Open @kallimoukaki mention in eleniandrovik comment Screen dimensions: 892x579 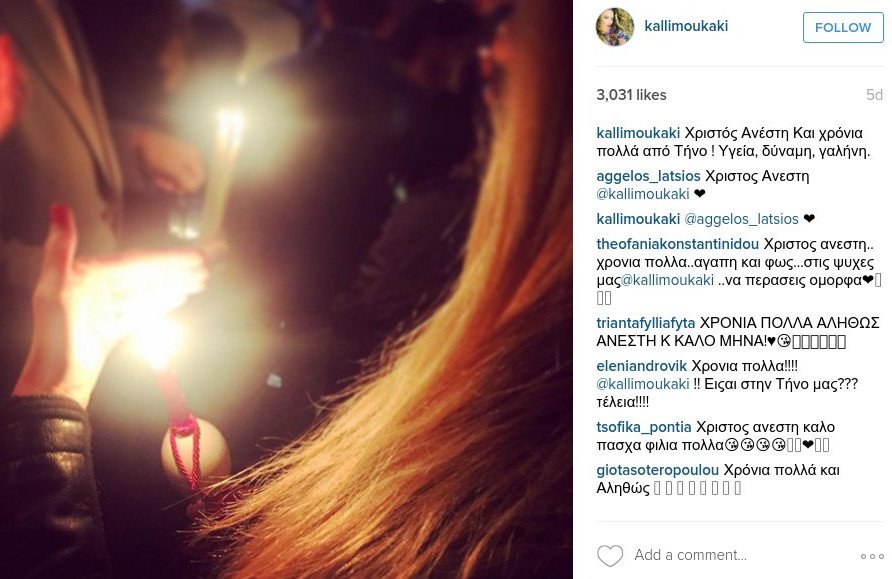click(643, 384)
